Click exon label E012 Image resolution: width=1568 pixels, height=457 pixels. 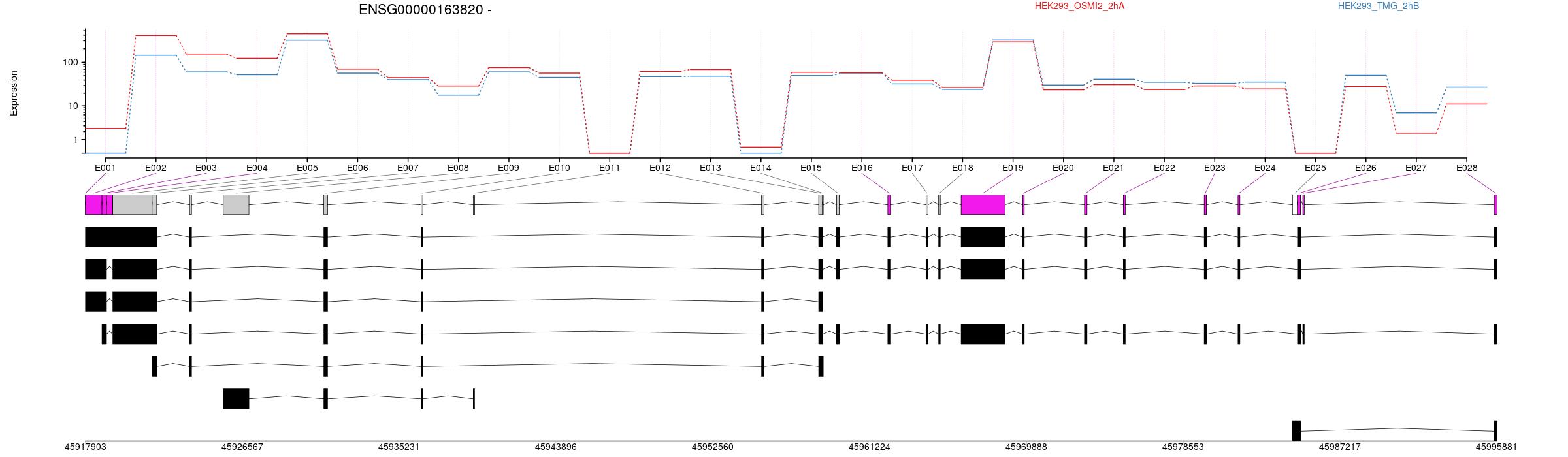coord(660,168)
